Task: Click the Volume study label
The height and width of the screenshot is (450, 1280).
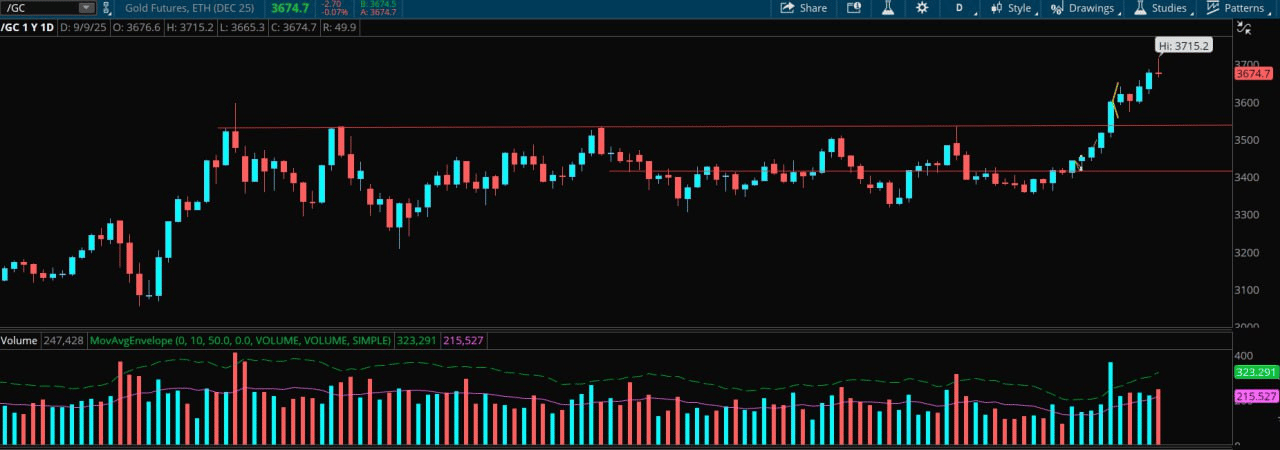Action: 19,341
